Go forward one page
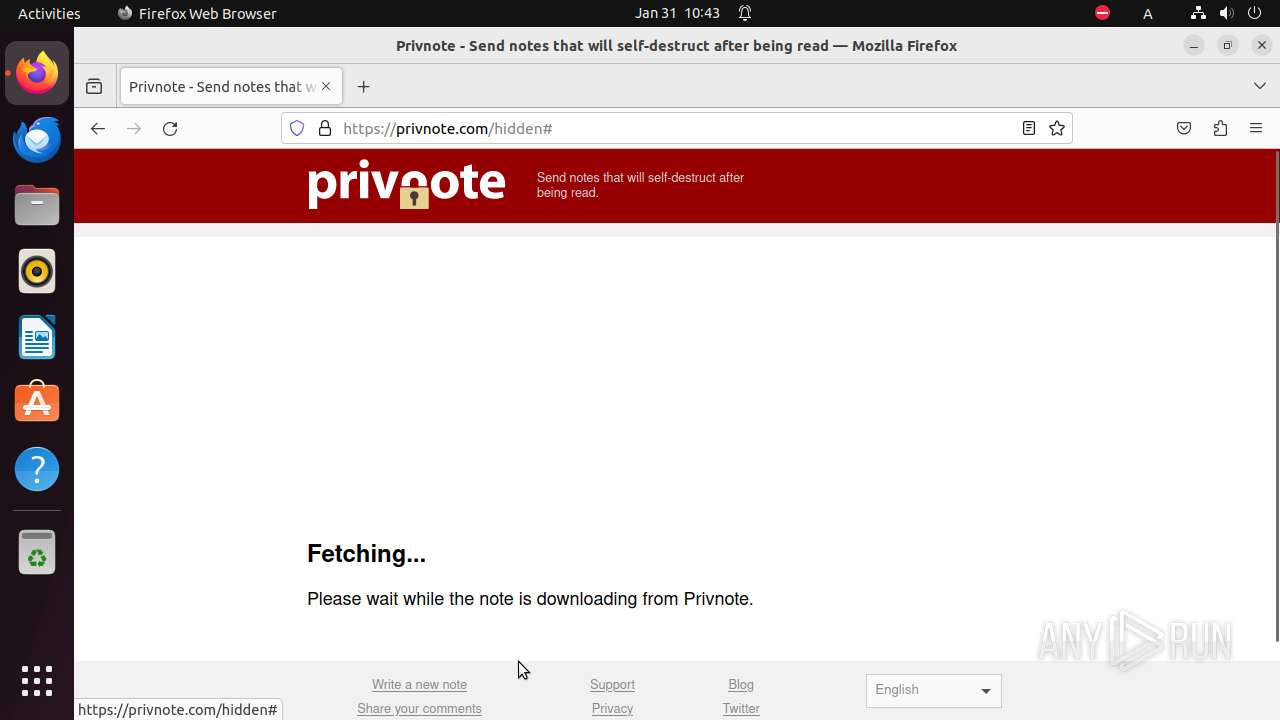 coord(134,128)
